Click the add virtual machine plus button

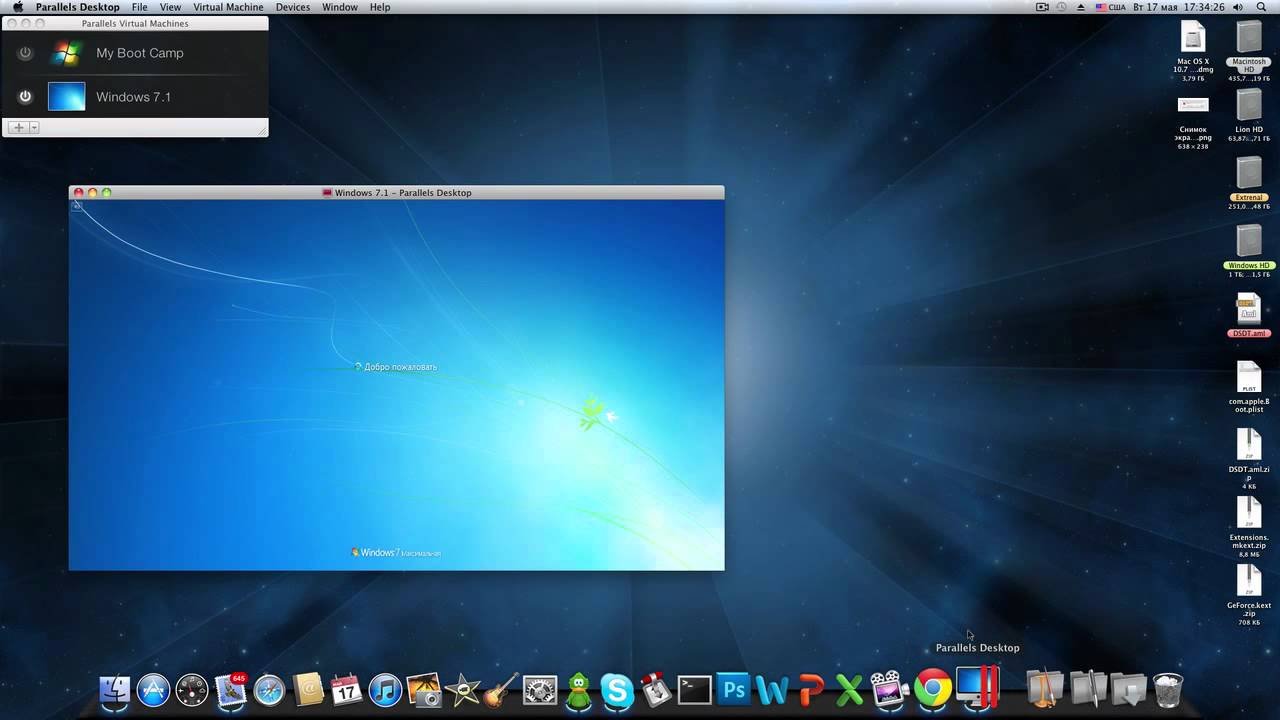point(18,127)
